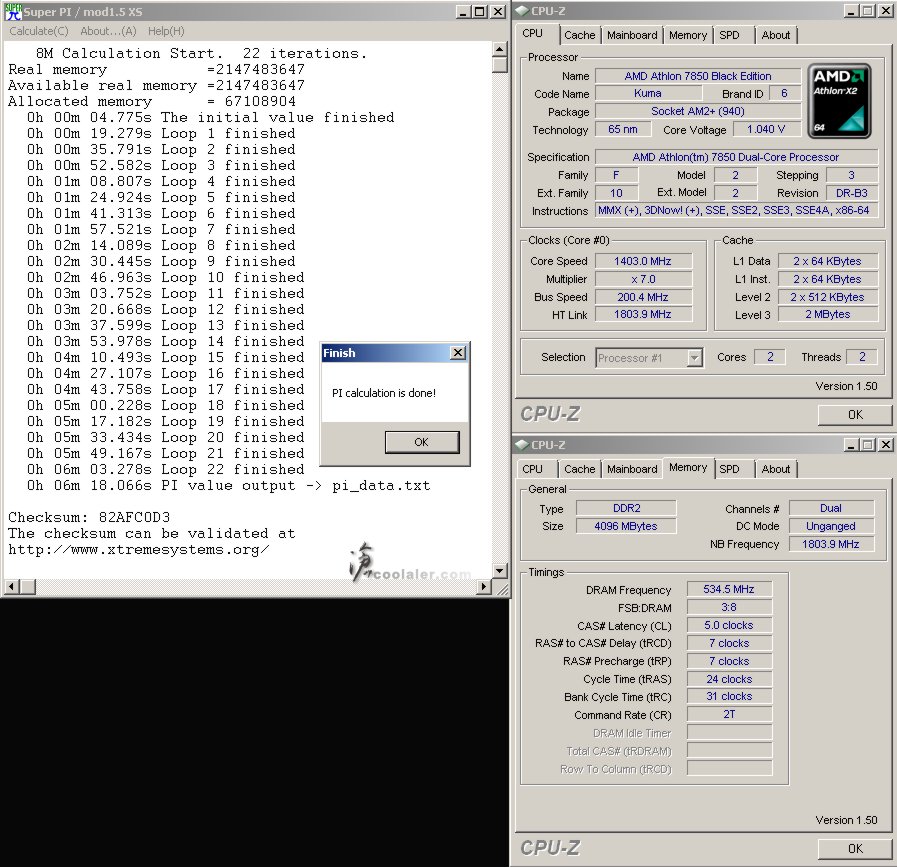The image size is (897, 867).
Task: Click the Command Rate value 2T
Action: (x=729, y=714)
